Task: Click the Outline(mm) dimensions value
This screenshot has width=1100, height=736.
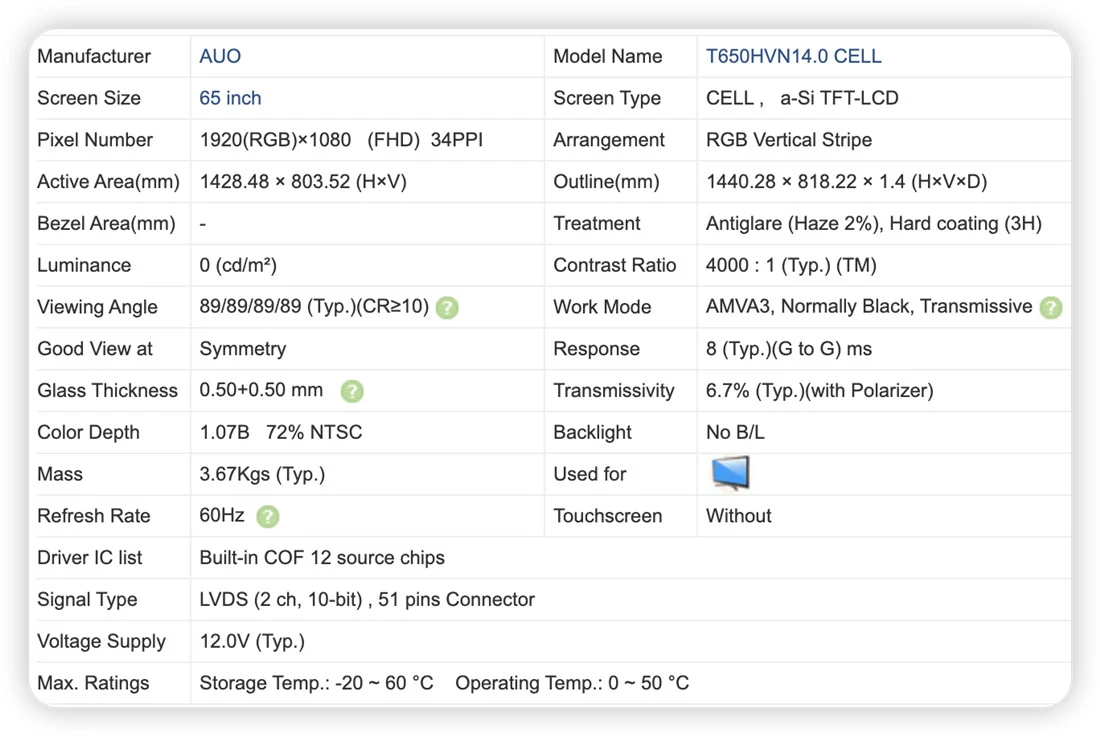Action: [x=846, y=182]
